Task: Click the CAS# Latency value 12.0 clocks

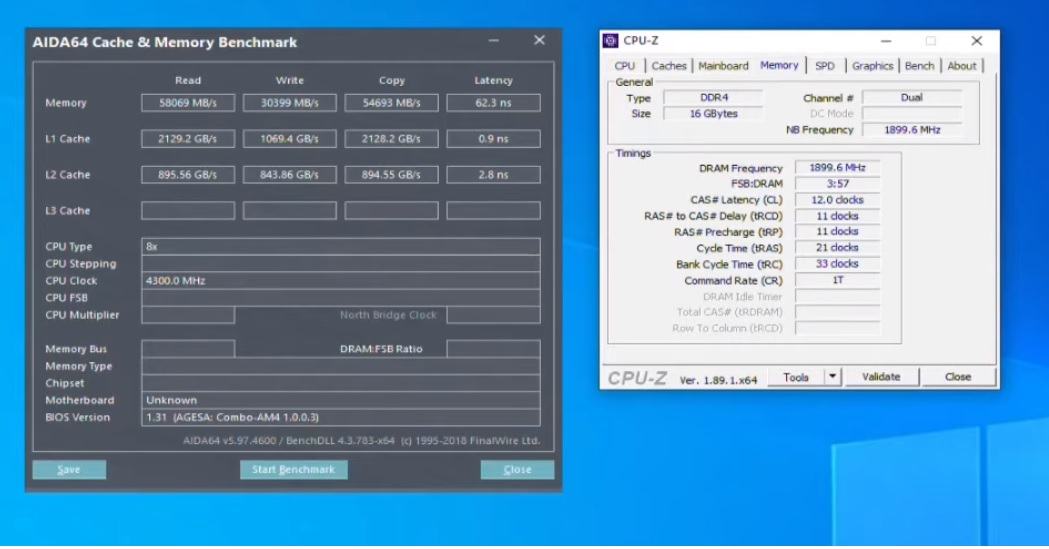Action: pyautogui.click(x=837, y=200)
